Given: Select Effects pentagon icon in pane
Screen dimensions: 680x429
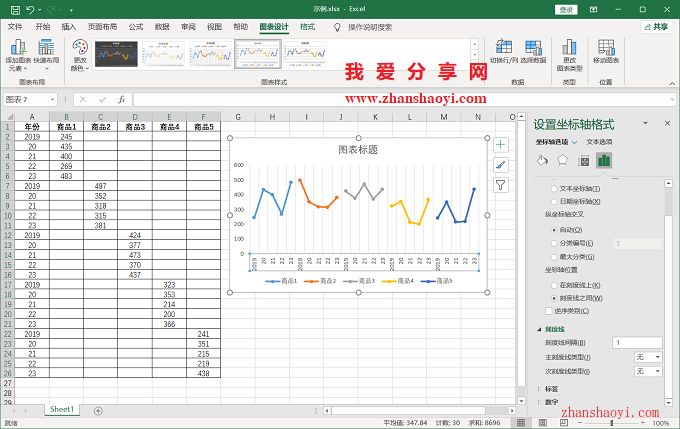Looking at the screenshot, I should [x=562, y=161].
